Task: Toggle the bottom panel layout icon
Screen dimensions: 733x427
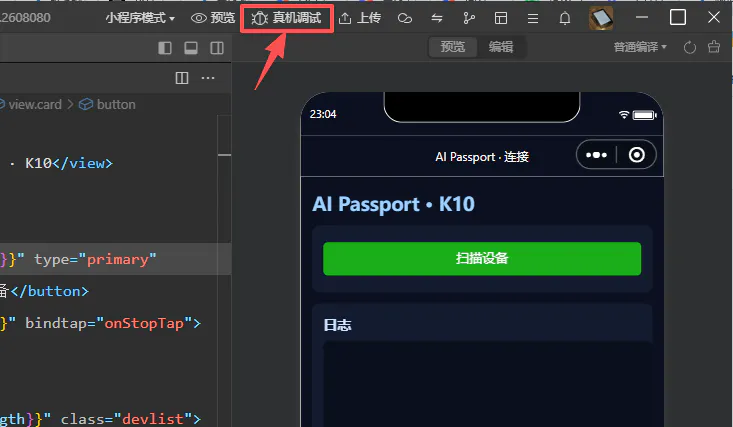Action: 191,48
